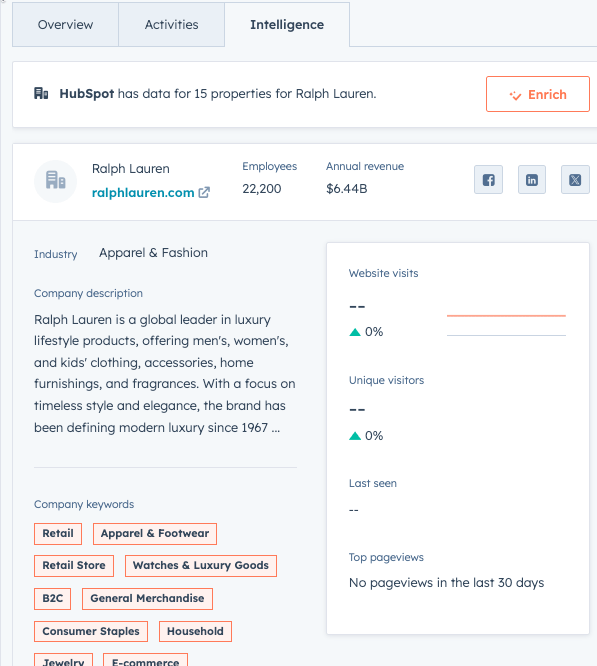
Task: Open the LinkedIn profile icon
Action: pos(532,180)
